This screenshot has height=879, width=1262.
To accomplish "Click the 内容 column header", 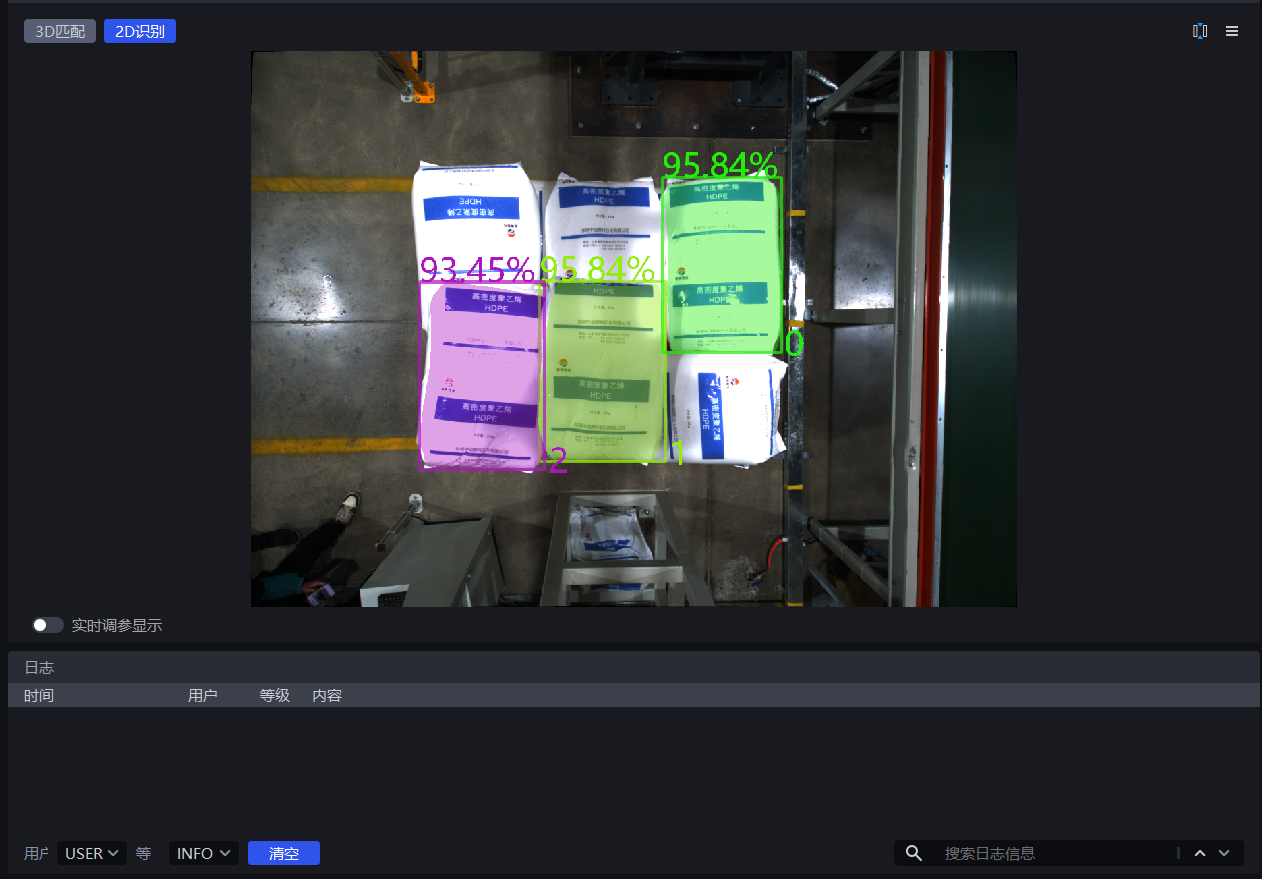I will click(327, 695).
